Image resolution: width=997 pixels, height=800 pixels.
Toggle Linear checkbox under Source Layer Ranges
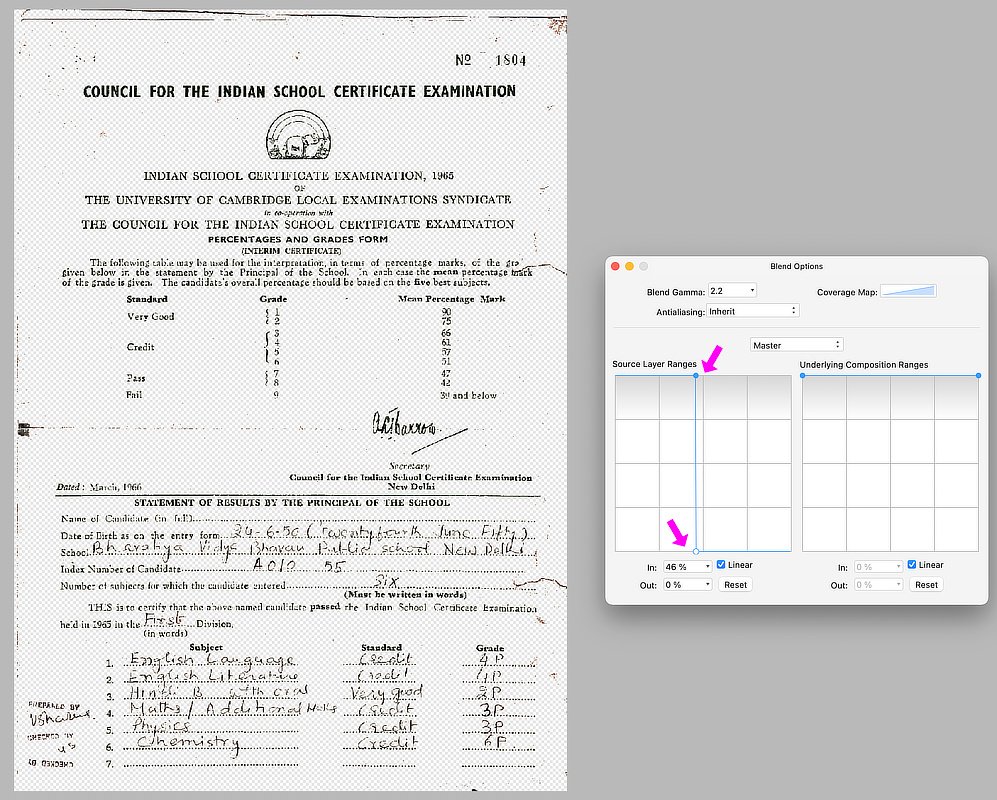[x=720, y=564]
